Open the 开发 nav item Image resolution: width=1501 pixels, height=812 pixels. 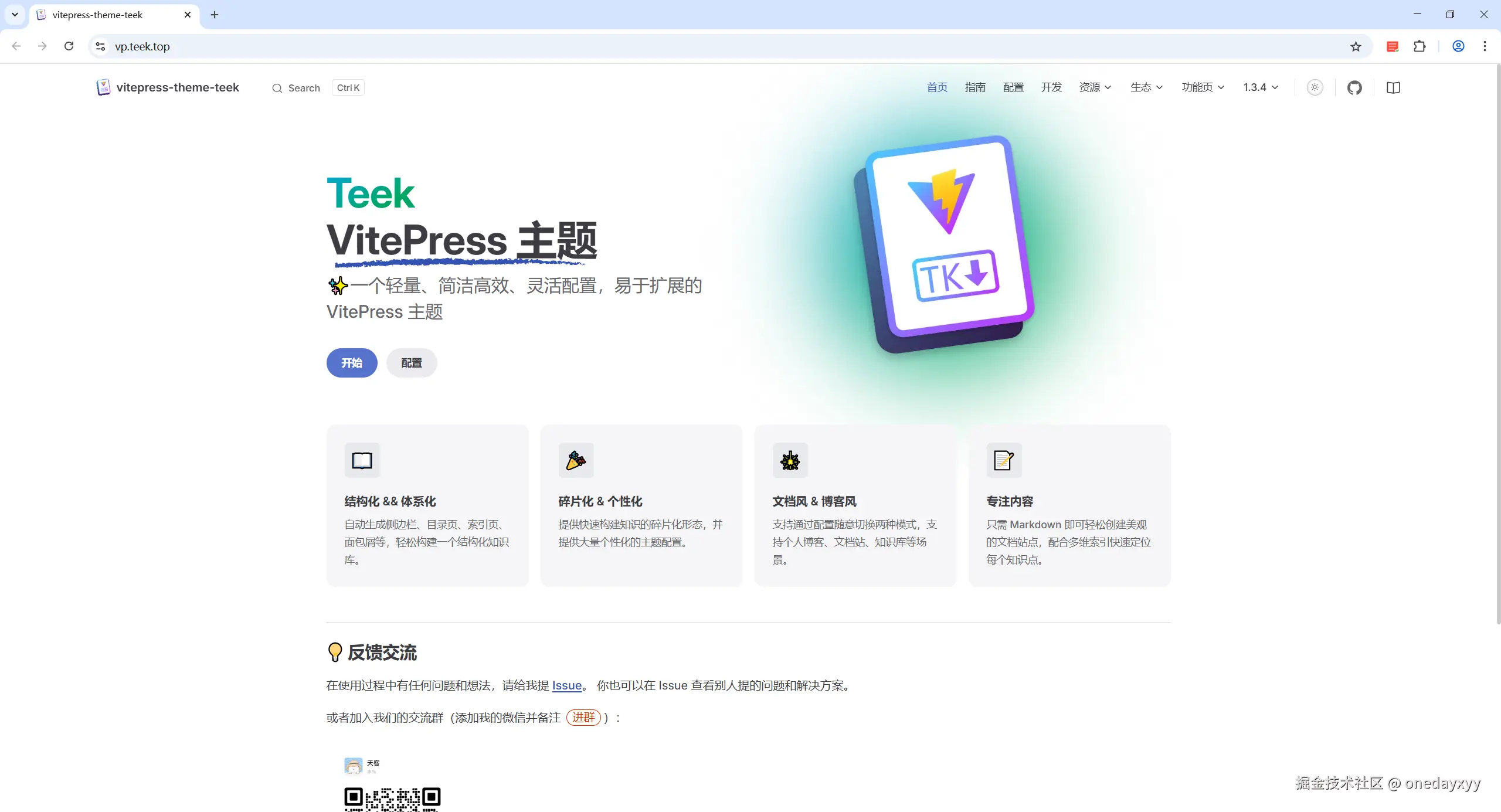[x=1051, y=87]
